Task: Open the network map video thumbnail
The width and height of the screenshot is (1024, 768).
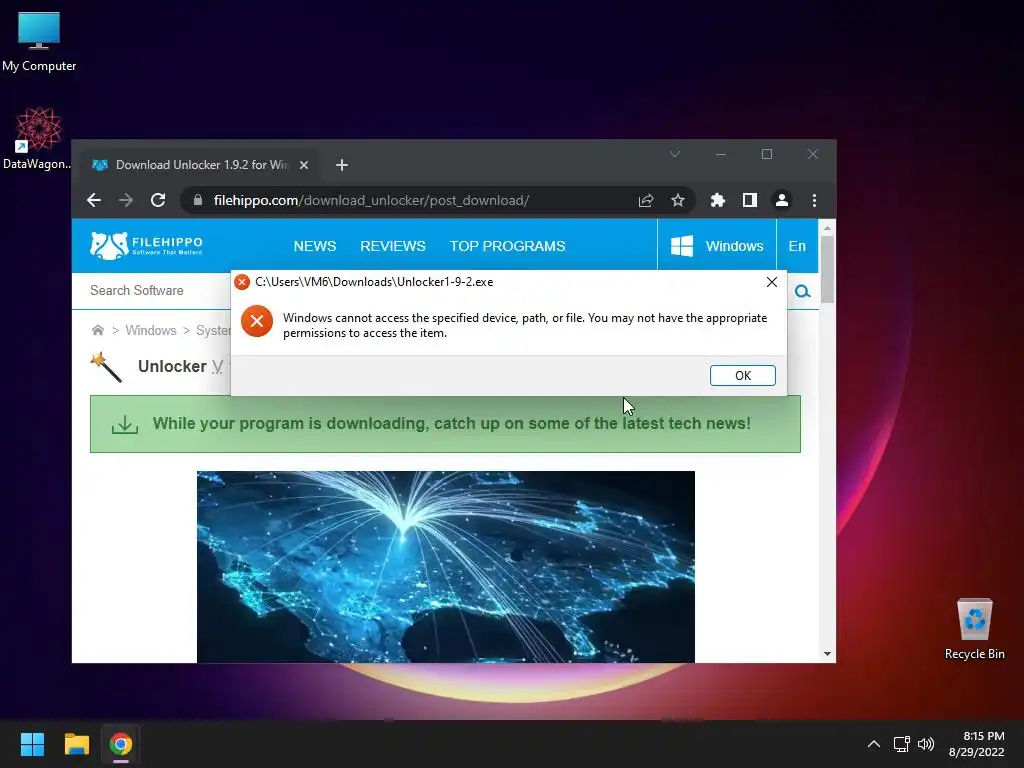Action: 445,567
